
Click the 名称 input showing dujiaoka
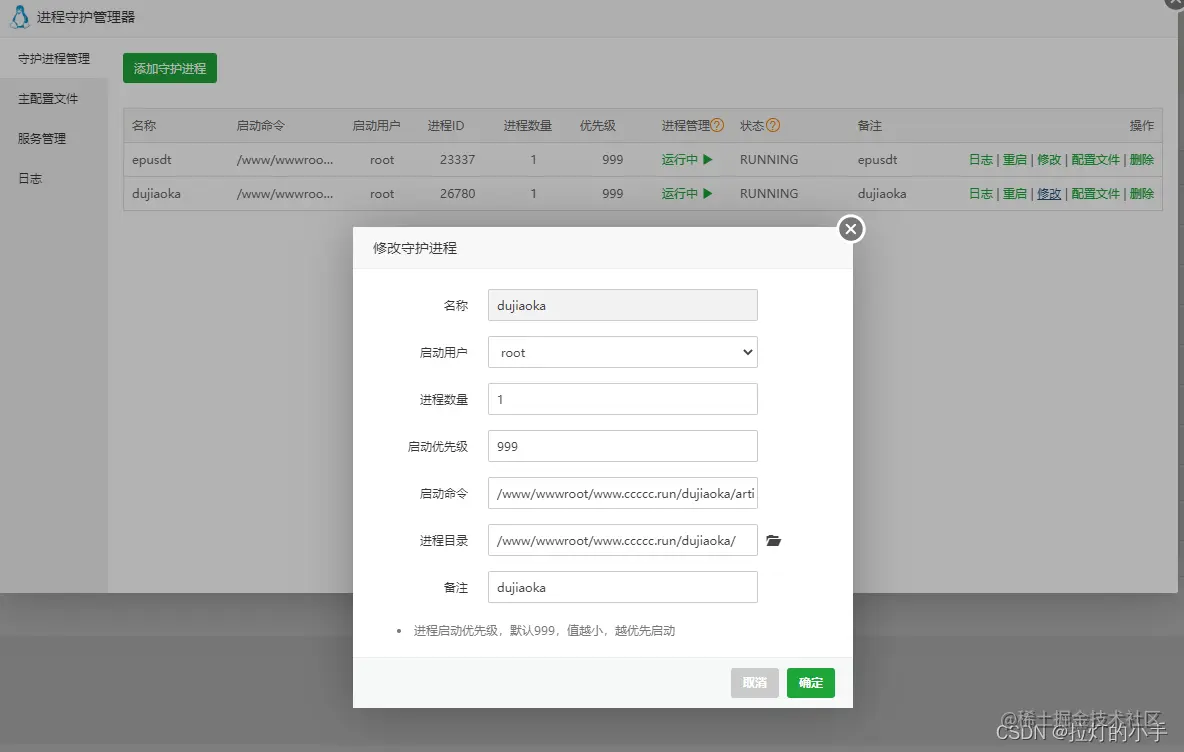coord(622,305)
